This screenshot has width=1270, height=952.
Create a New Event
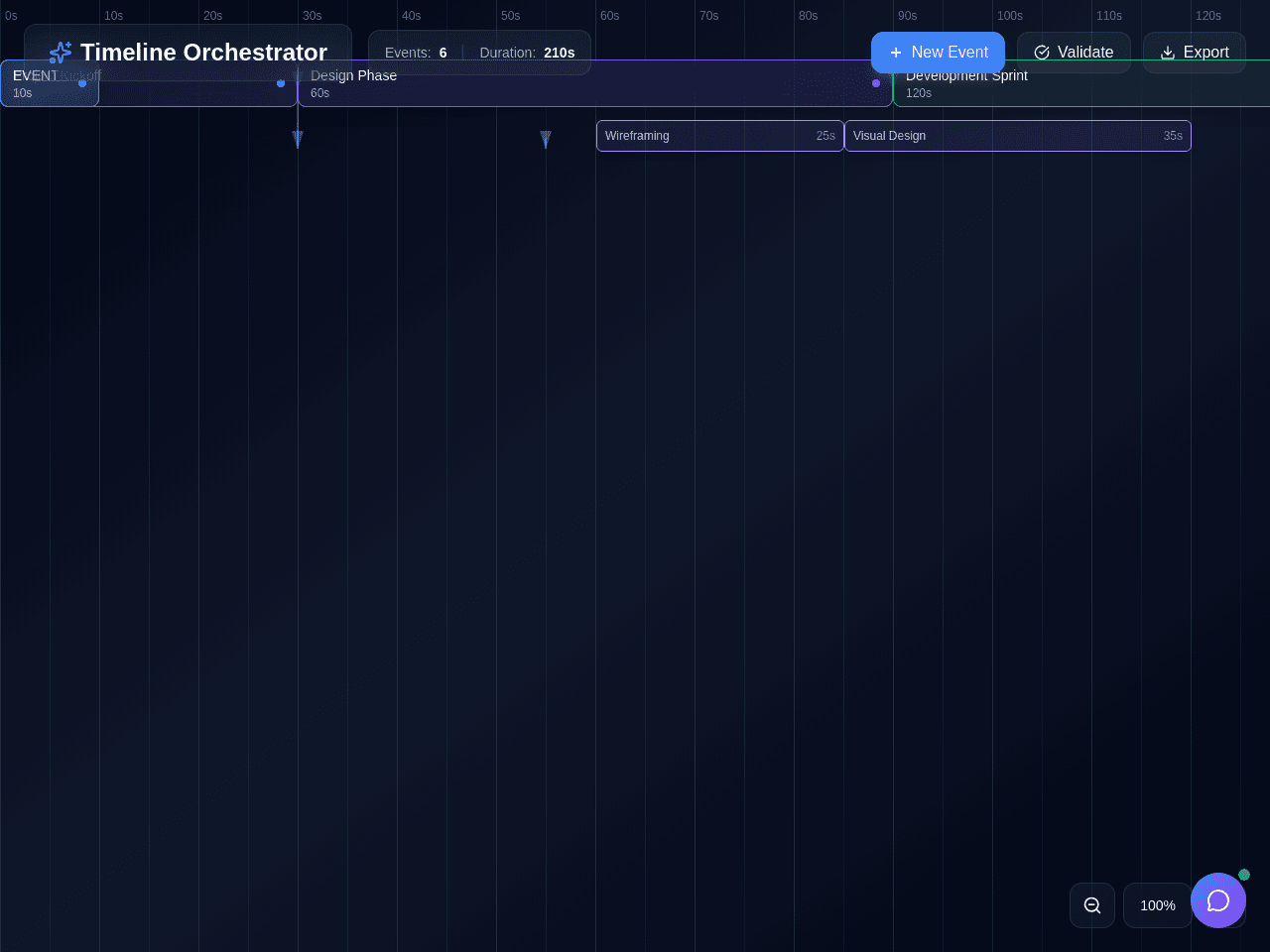(938, 53)
